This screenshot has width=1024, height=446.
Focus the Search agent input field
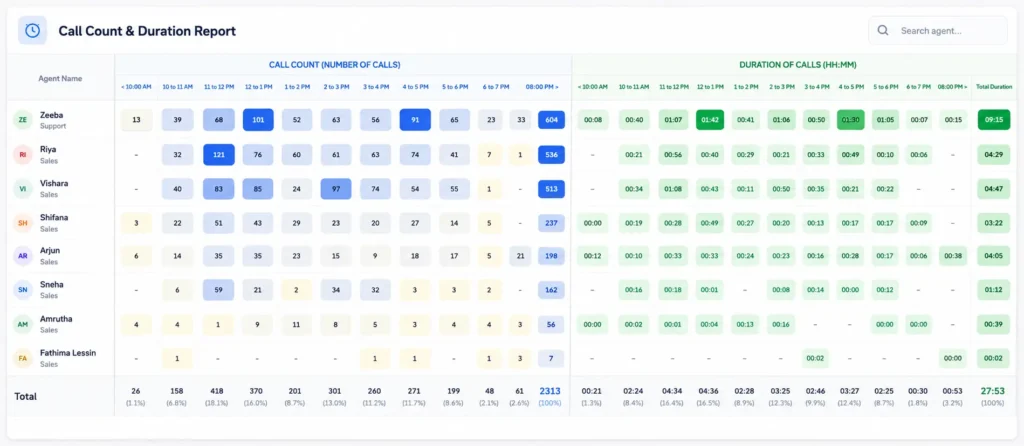click(938, 30)
